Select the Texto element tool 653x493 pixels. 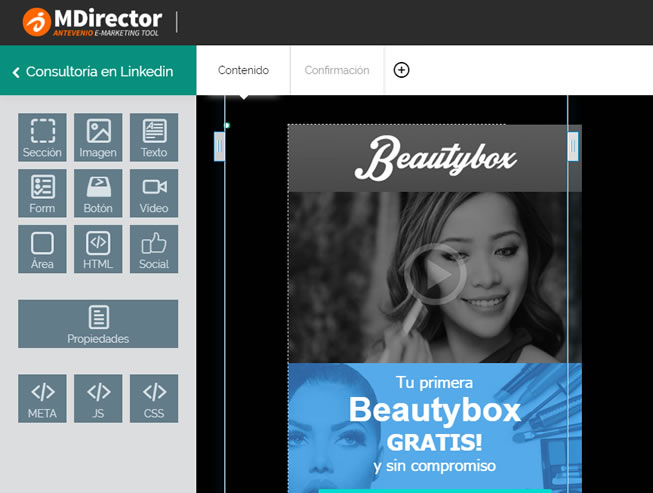(154, 137)
